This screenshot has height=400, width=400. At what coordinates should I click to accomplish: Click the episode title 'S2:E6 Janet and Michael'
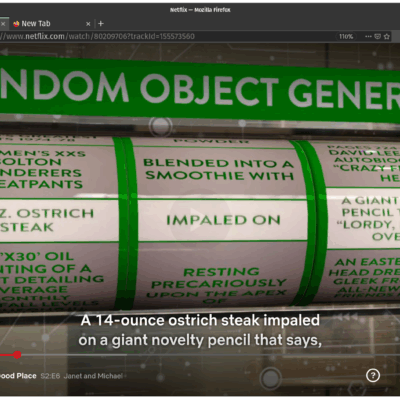pyautogui.click(x=82, y=376)
